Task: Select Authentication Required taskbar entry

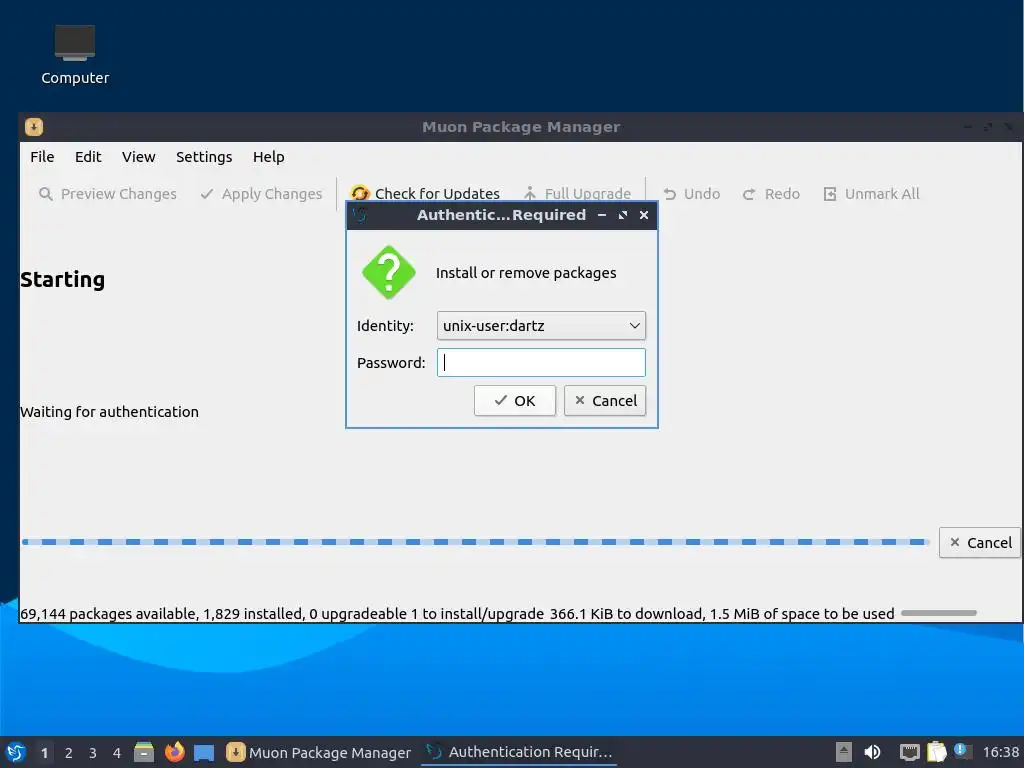Action: tap(519, 752)
